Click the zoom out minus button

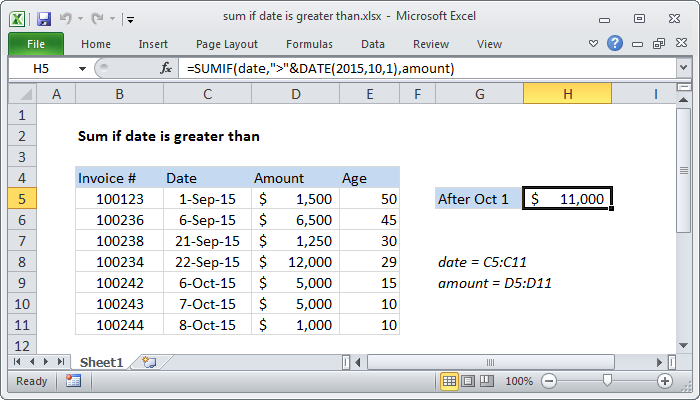coord(549,381)
